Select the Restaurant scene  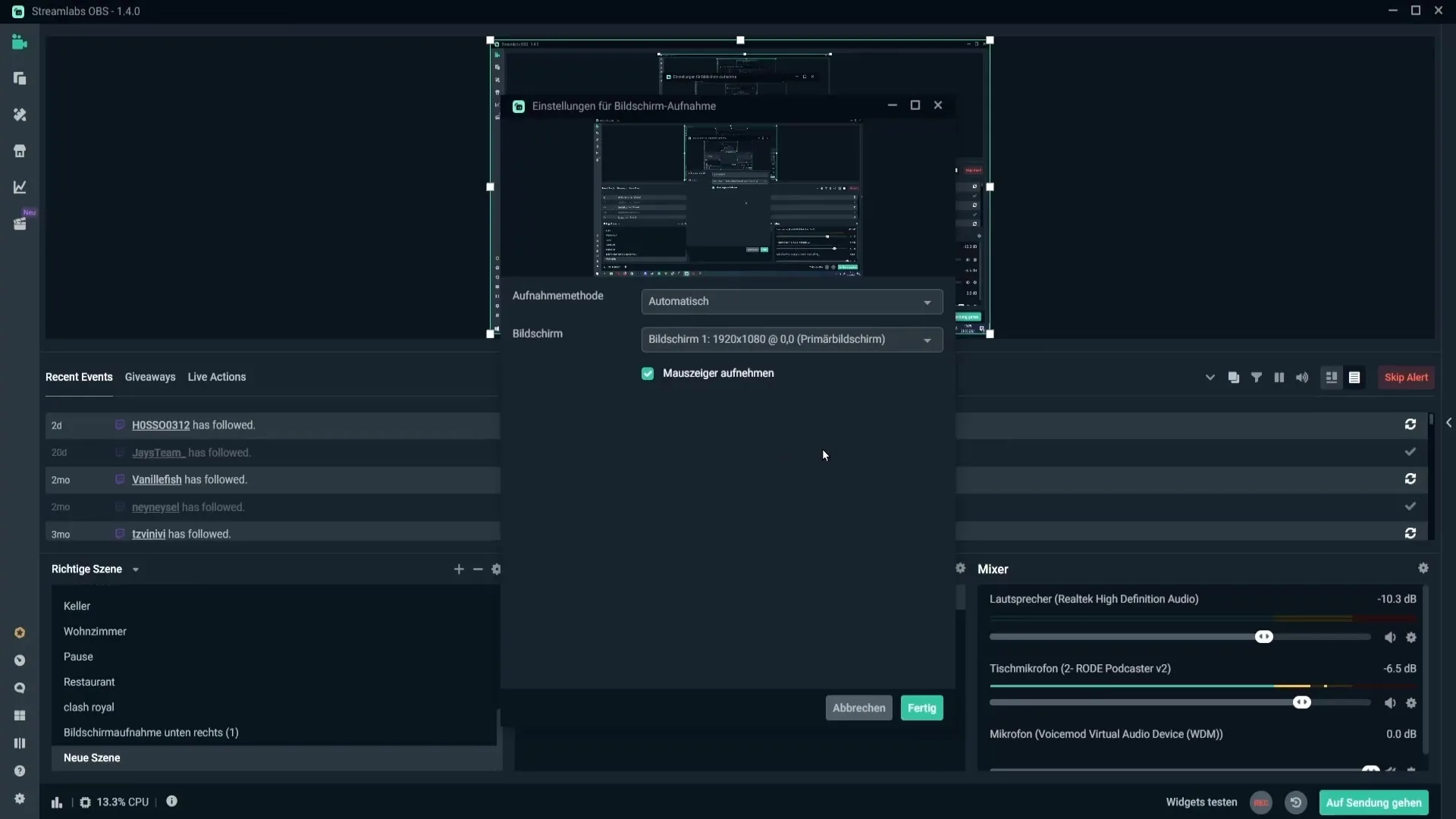click(x=89, y=682)
